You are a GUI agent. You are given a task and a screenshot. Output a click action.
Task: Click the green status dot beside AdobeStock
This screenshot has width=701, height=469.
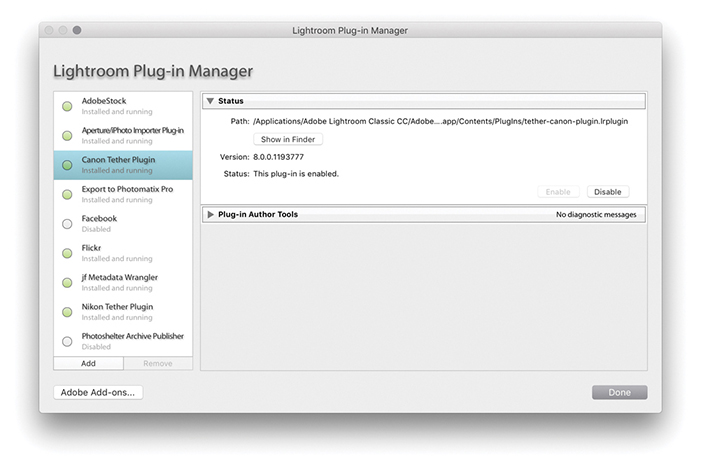[x=67, y=106]
